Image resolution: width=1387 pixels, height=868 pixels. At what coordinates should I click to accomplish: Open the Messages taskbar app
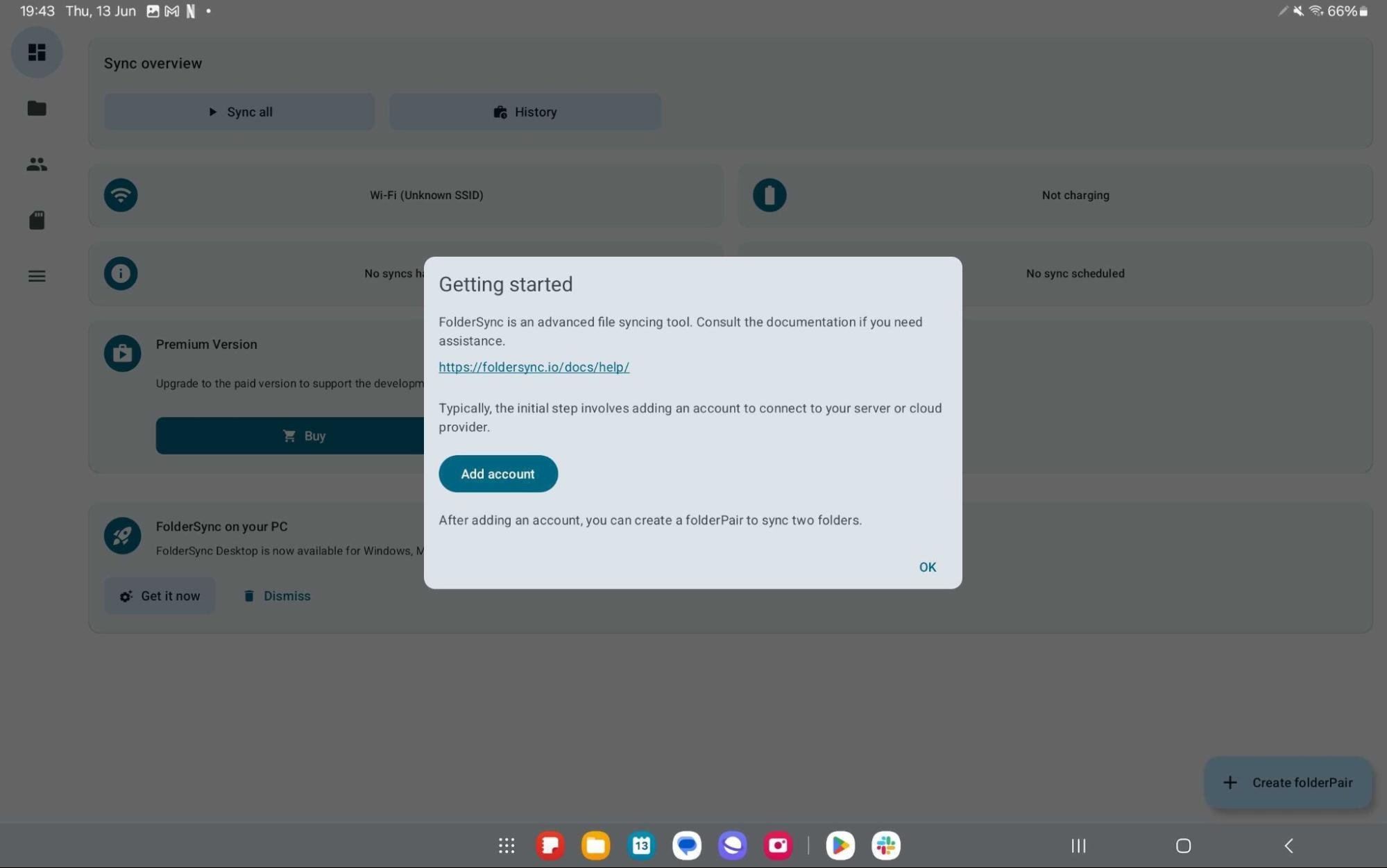pyautogui.click(x=687, y=846)
